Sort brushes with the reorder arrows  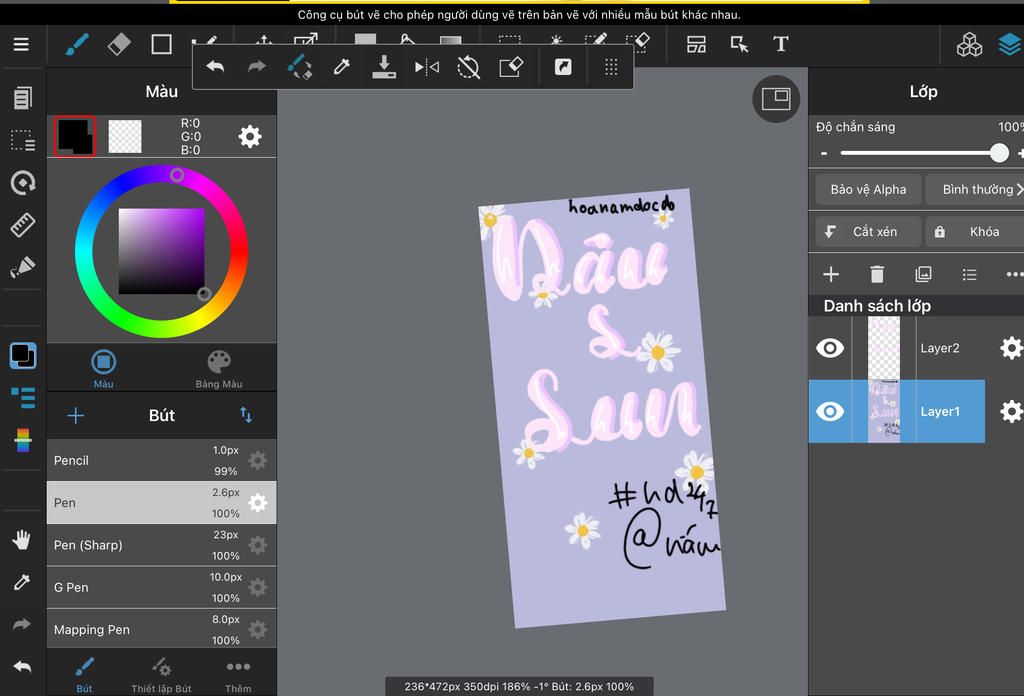(x=246, y=415)
